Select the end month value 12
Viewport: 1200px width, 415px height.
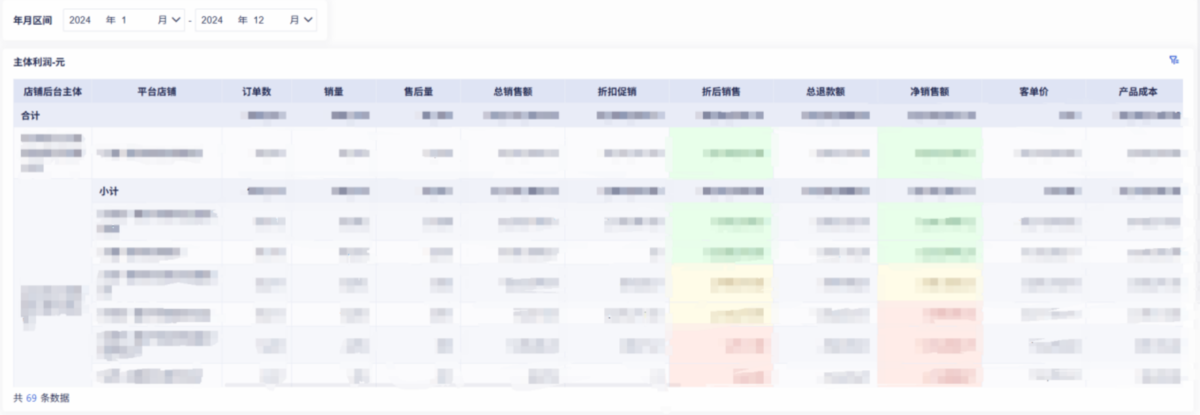258,20
